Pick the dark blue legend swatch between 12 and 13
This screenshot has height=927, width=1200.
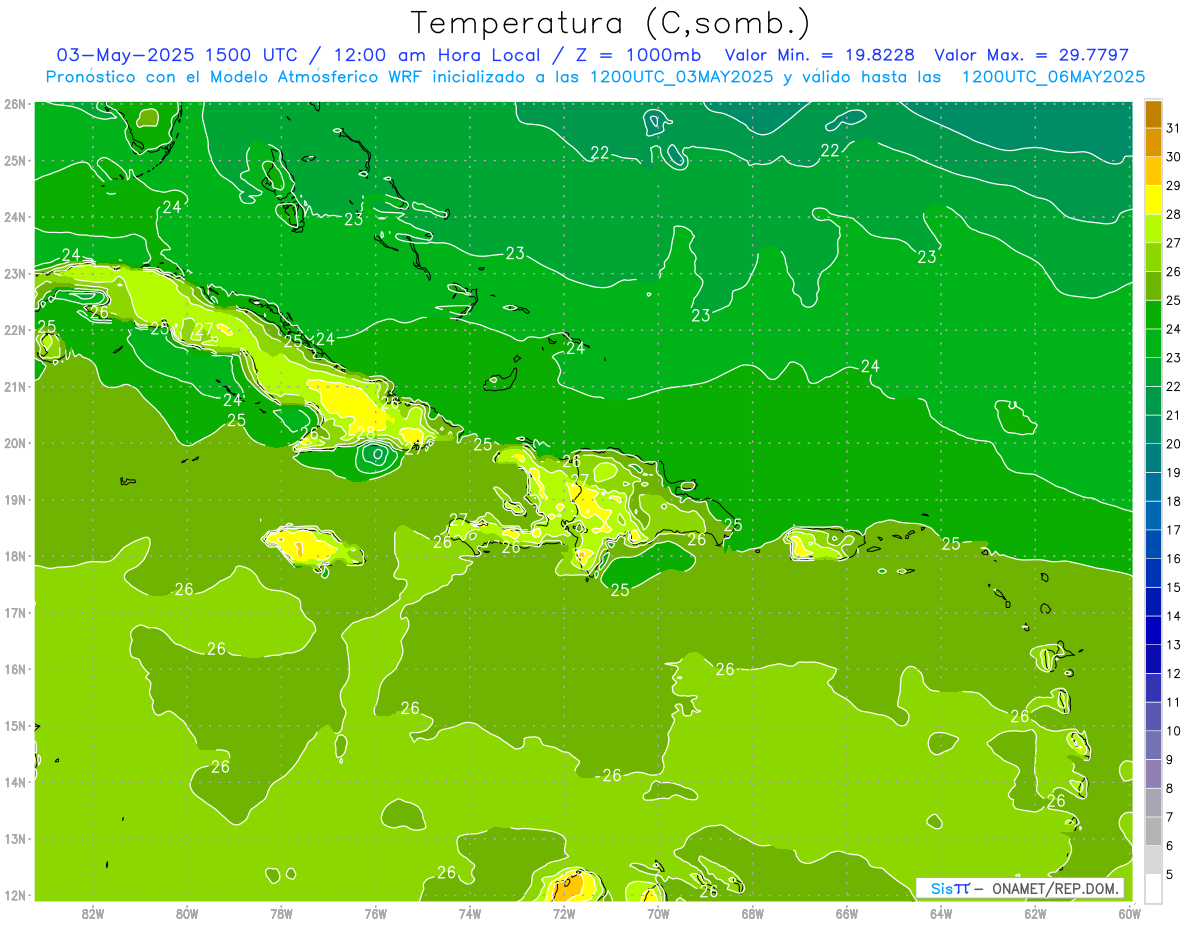click(1153, 659)
